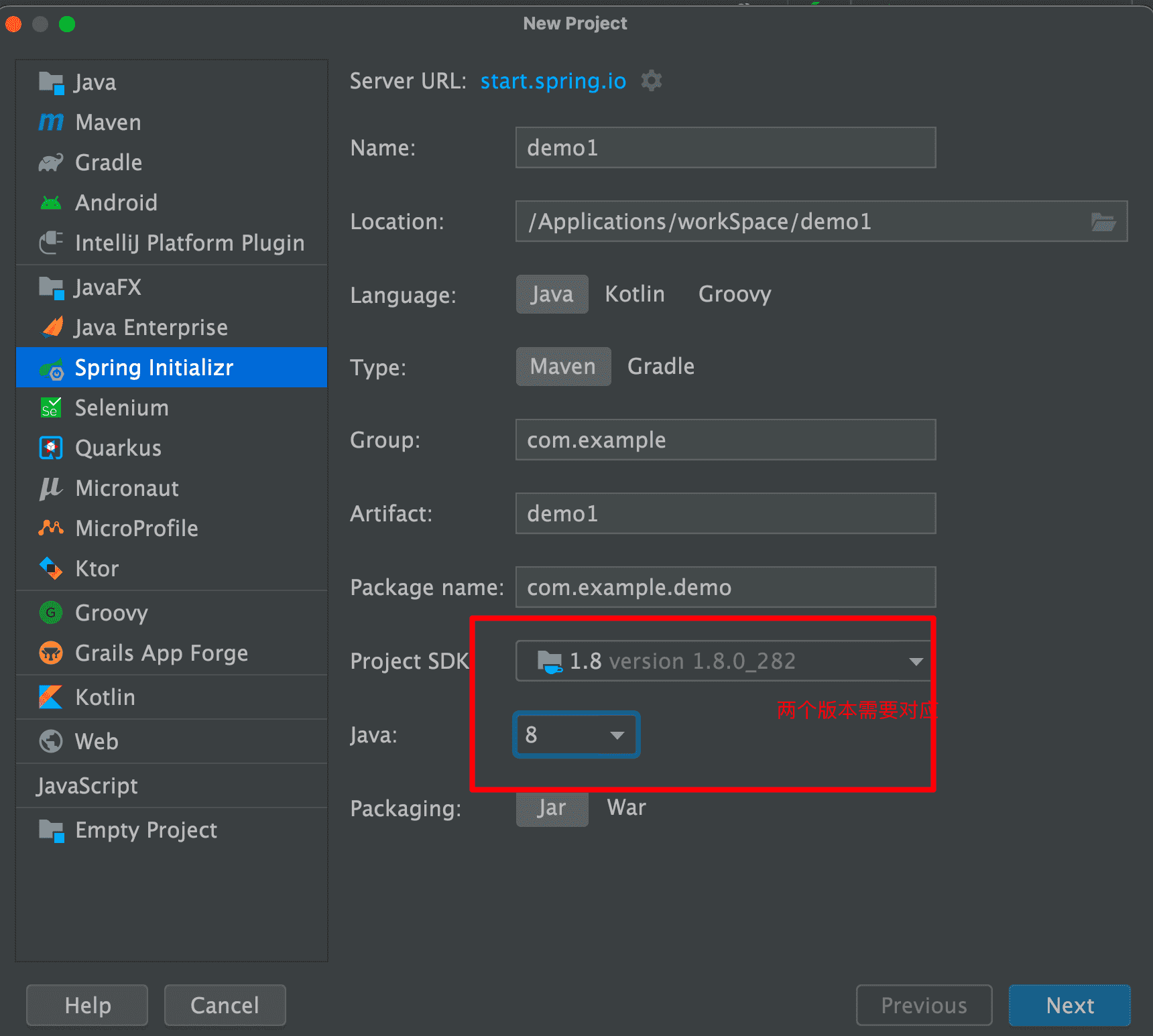
Task: Click the Help button
Action: coord(87,1005)
